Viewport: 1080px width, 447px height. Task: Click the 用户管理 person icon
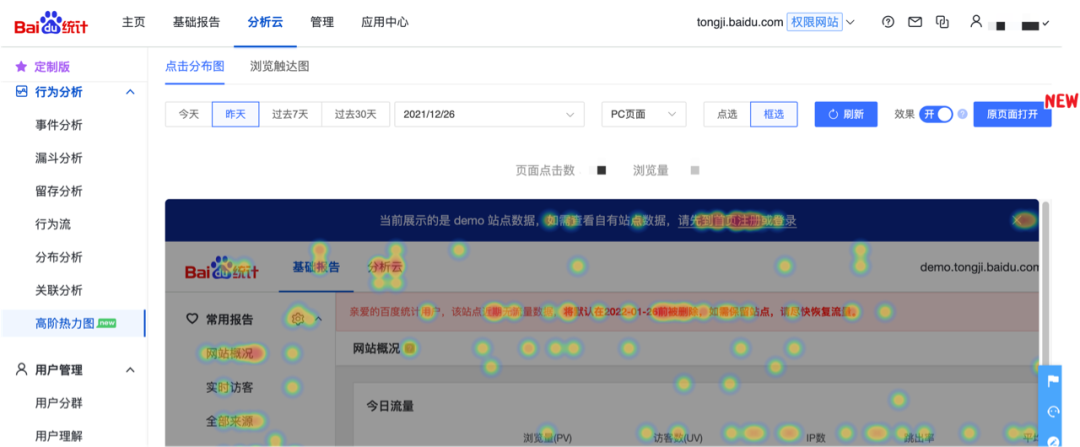(x=21, y=369)
